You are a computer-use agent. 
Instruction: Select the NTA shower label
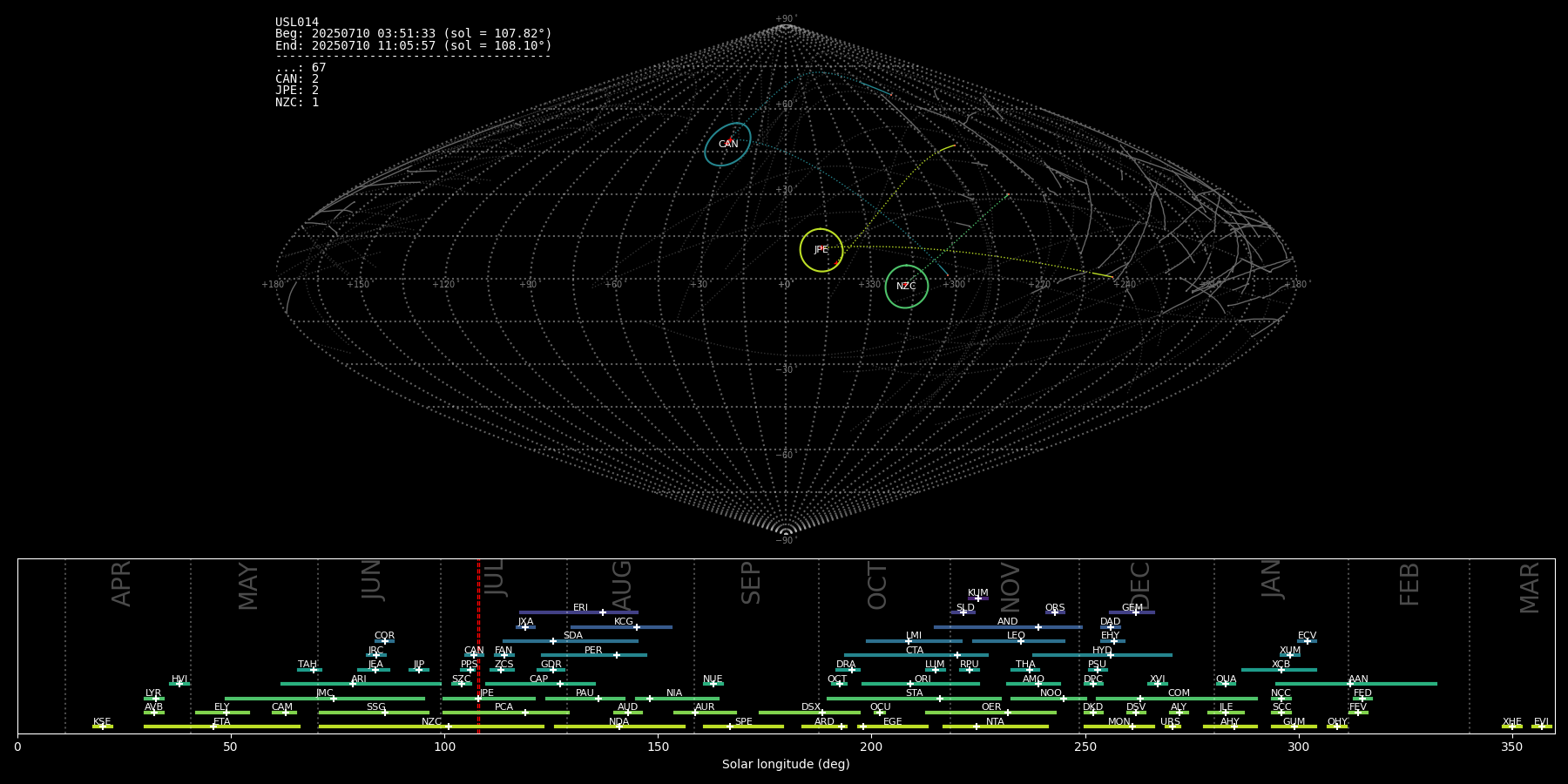pos(995,722)
